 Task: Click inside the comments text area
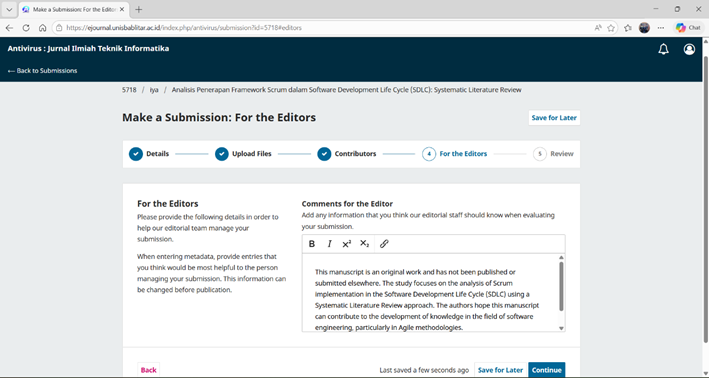click(x=430, y=293)
